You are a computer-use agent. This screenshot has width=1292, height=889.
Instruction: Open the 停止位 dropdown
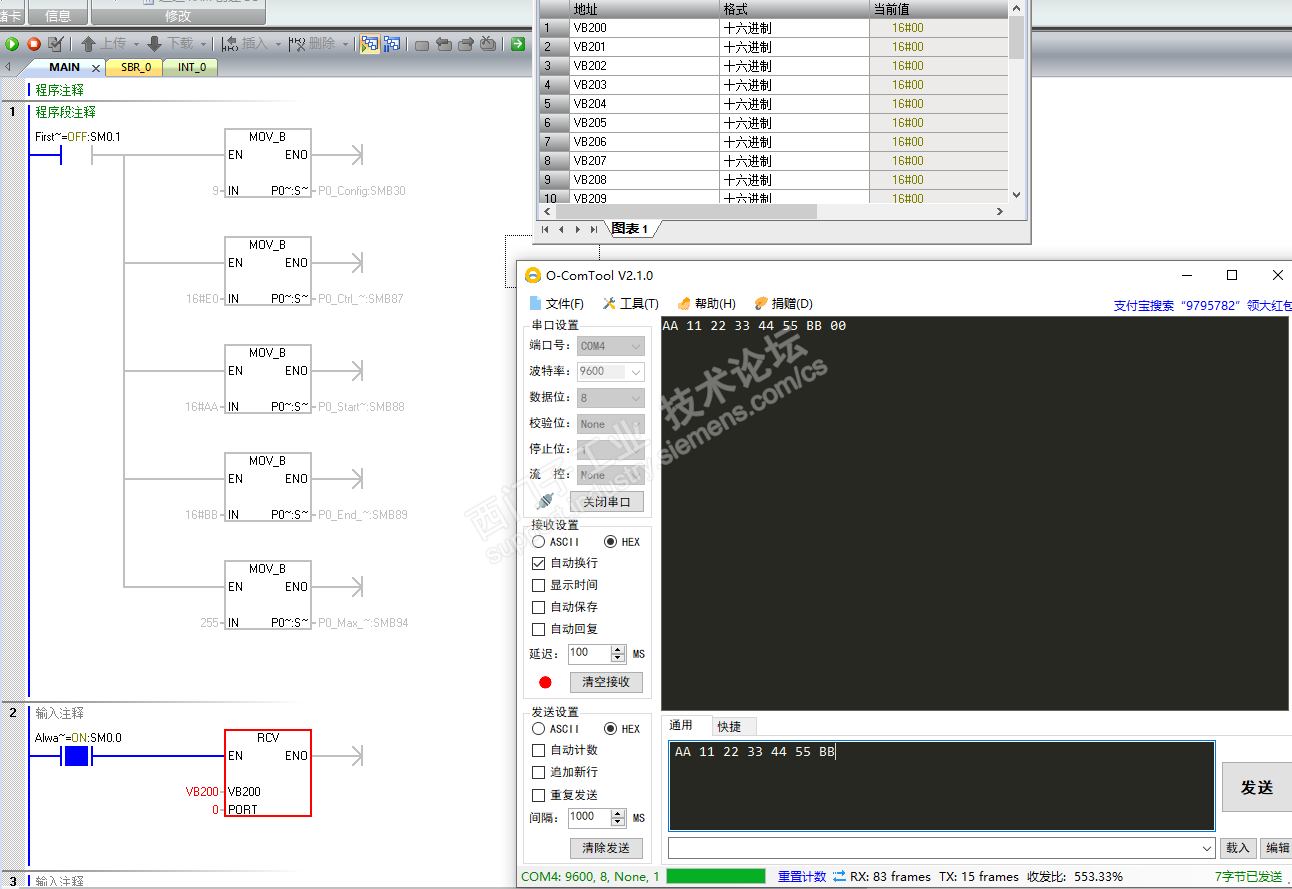point(610,450)
